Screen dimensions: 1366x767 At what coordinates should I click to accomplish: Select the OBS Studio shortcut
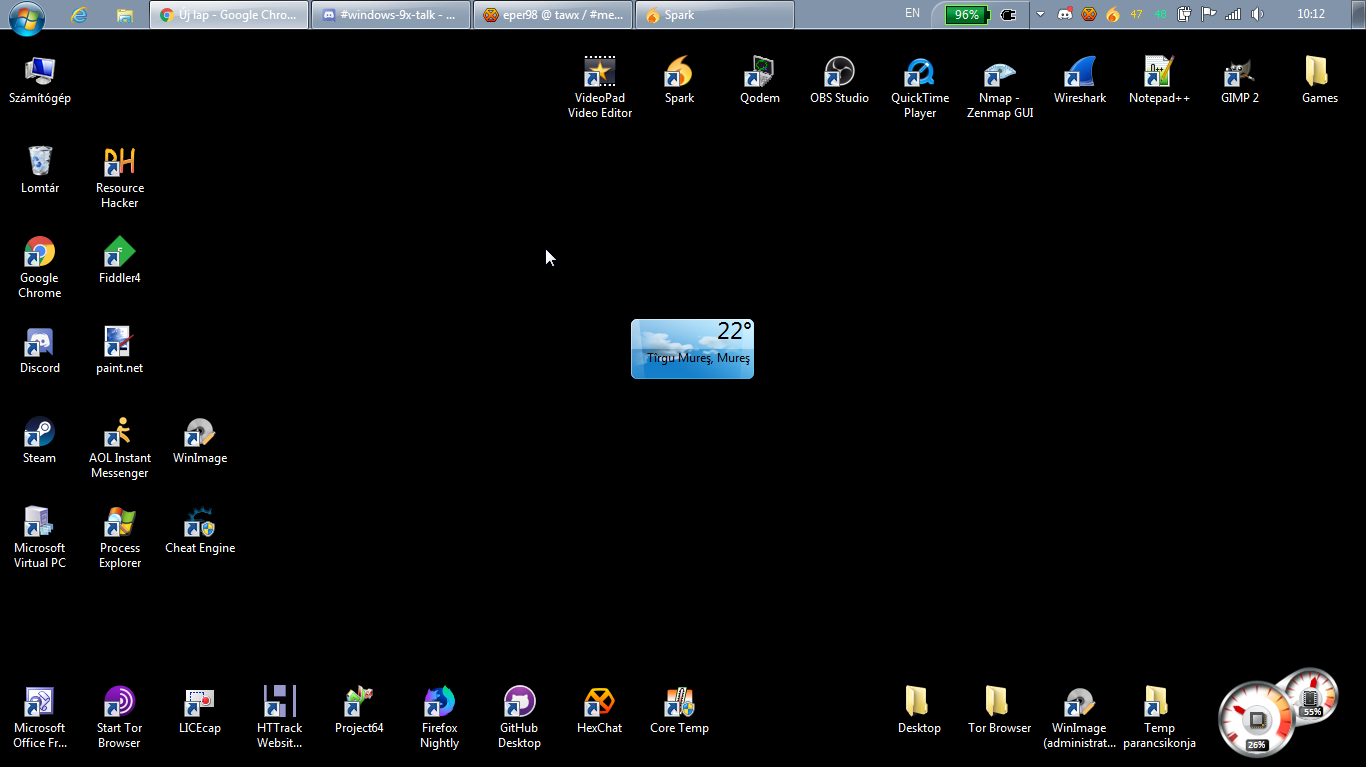[x=840, y=80]
